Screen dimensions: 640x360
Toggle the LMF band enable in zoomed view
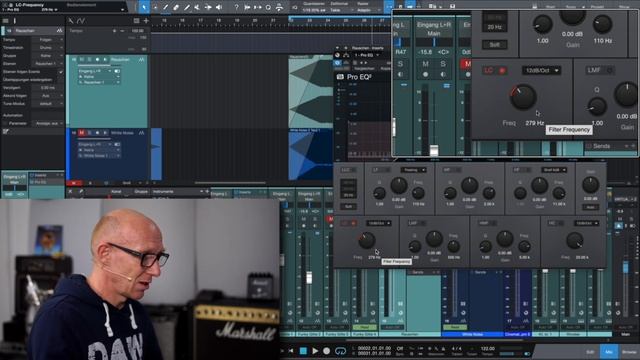click(x=610, y=71)
